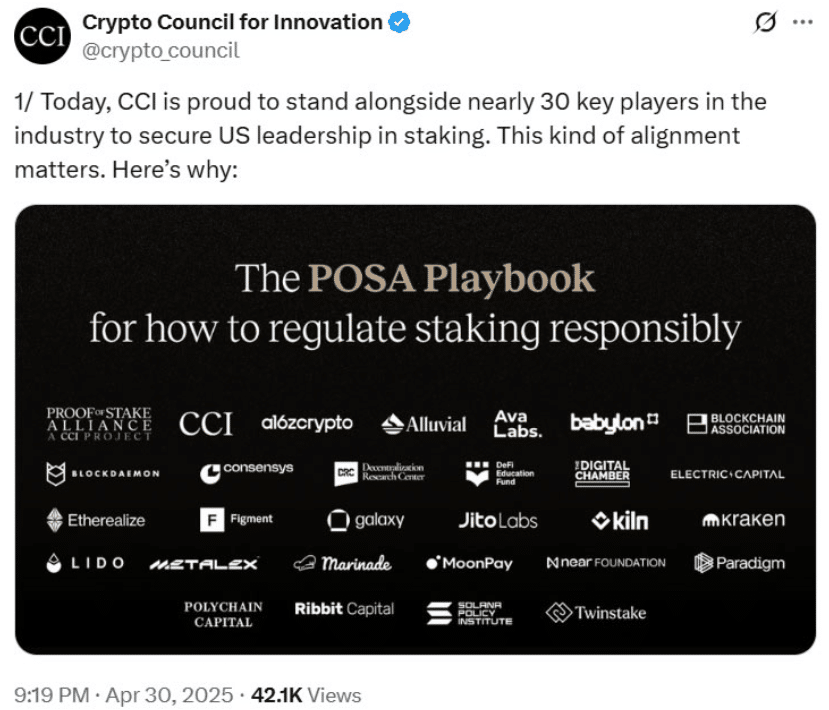Click the Blockchain Association logo

coord(736,424)
